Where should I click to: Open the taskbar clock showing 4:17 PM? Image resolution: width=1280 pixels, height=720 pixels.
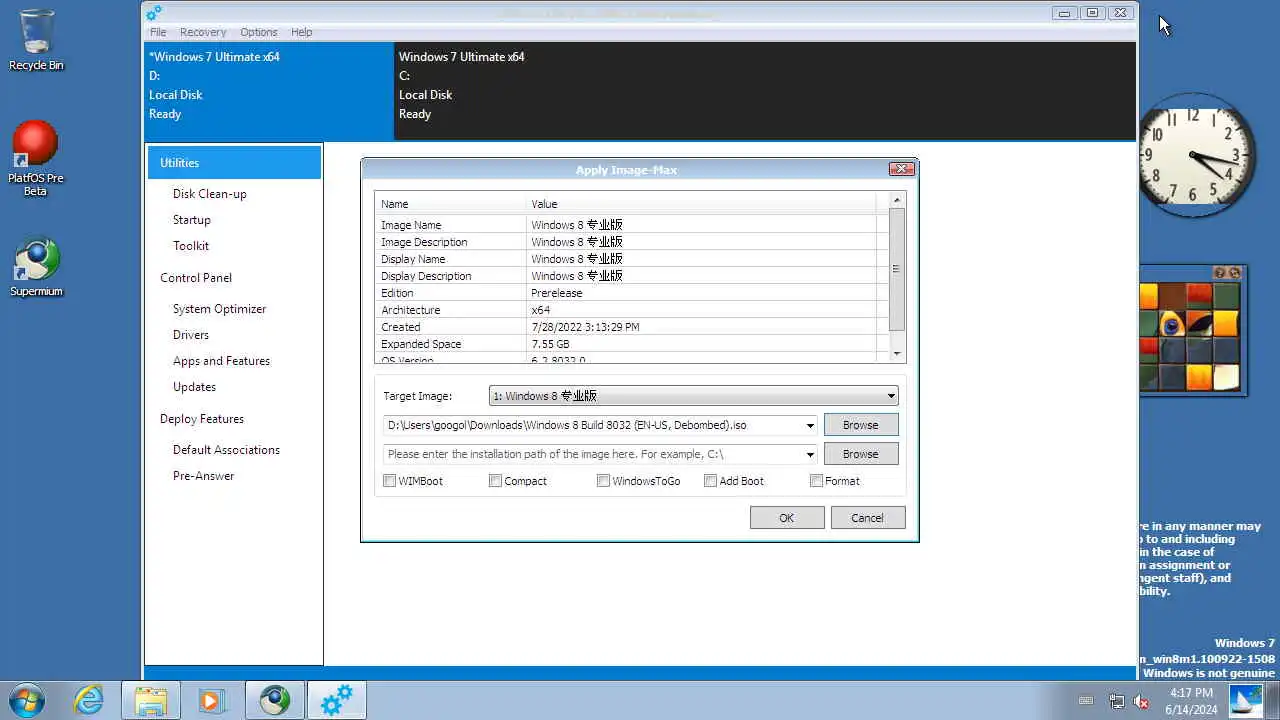click(x=1191, y=701)
